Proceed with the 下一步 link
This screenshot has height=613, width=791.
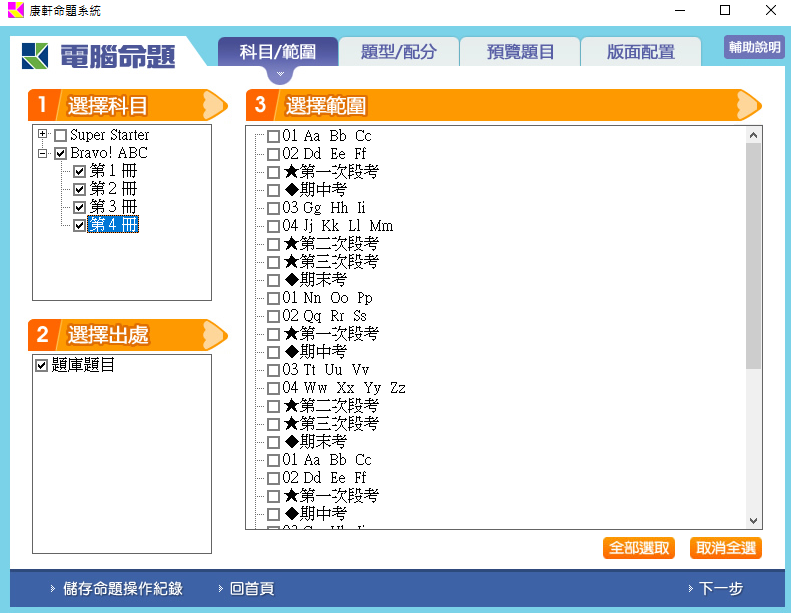click(721, 588)
